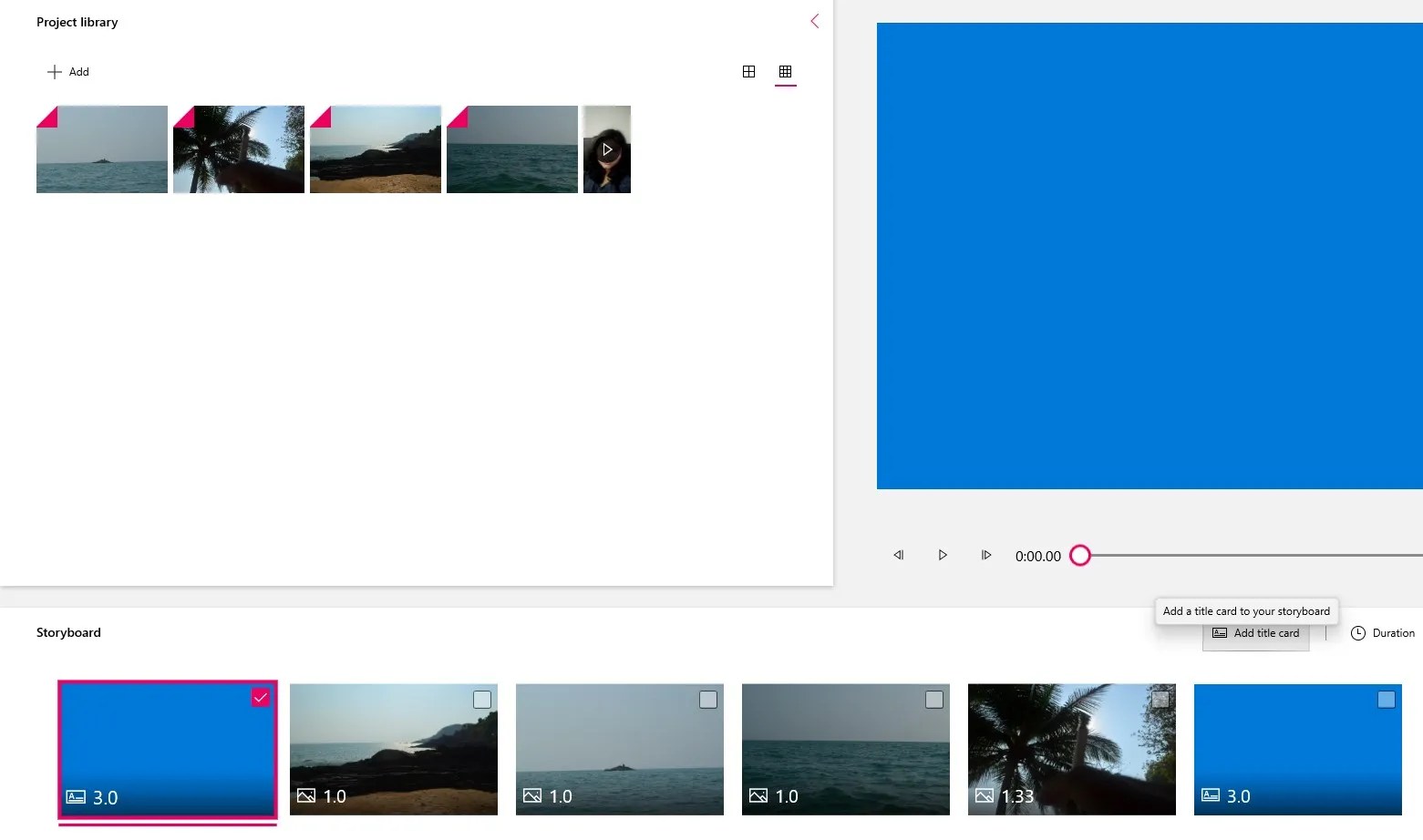1423x840 pixels.
Task: Check the checkbox on the palm tree clip
Action: point(1160,698)
